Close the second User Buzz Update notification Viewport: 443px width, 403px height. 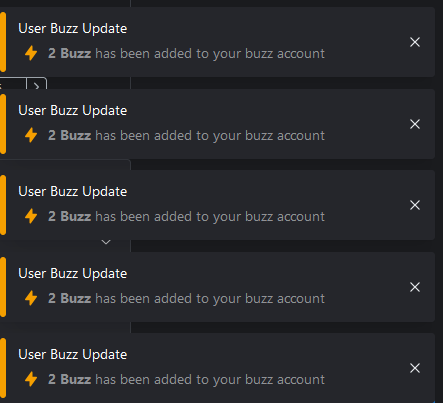click(415, 124)
